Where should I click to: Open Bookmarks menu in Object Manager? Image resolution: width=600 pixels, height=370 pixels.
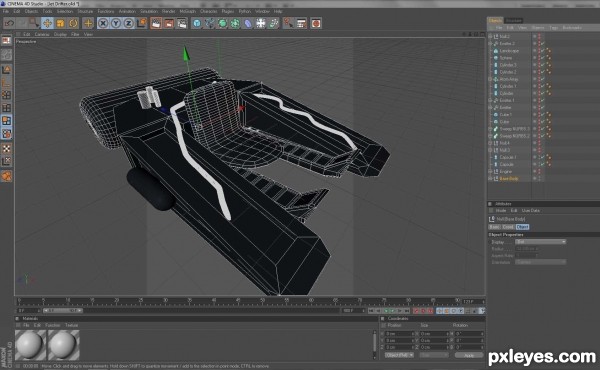coord(572,28)
